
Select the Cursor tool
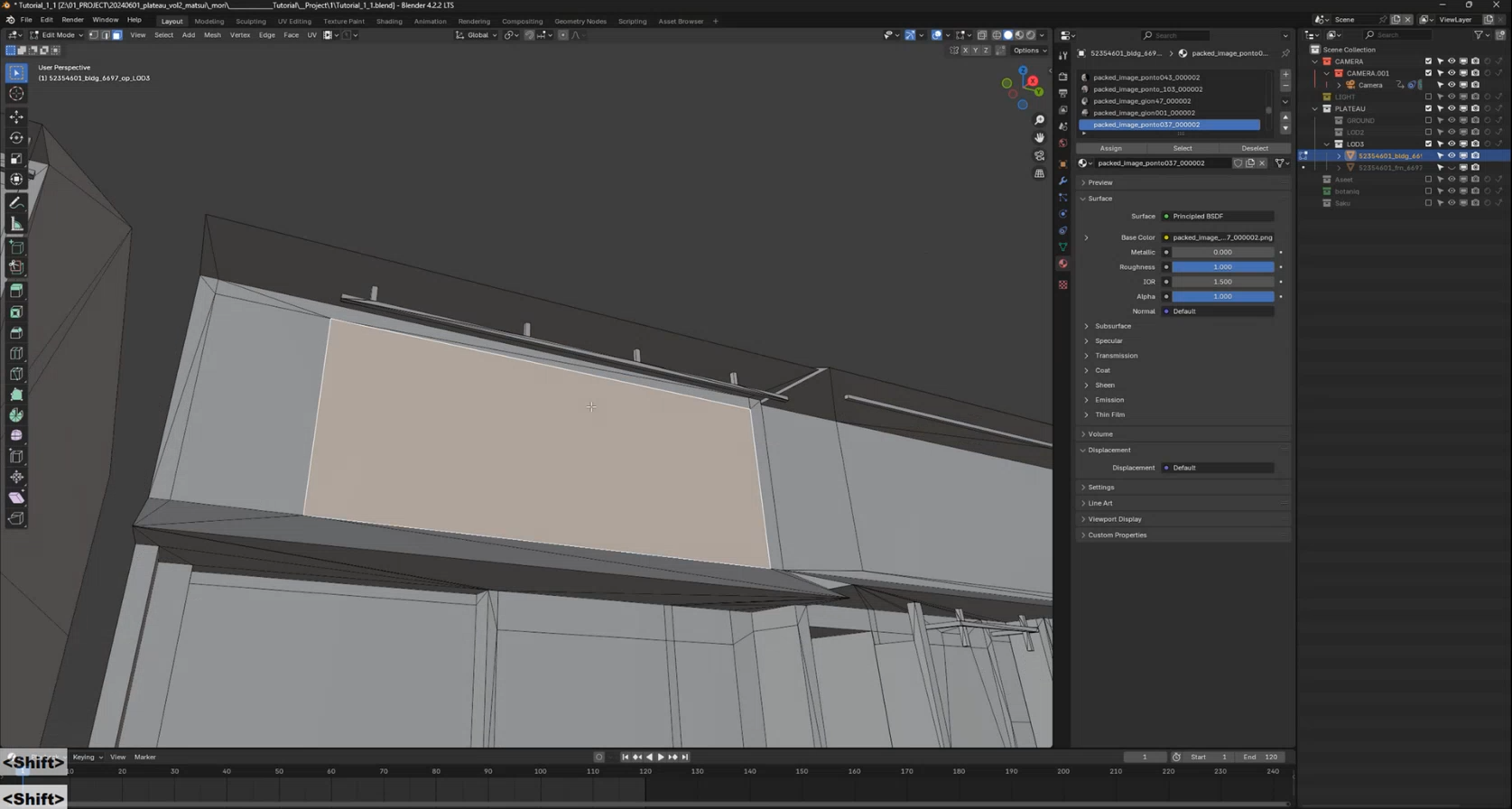pyautogui.click(x=16, y=94)
